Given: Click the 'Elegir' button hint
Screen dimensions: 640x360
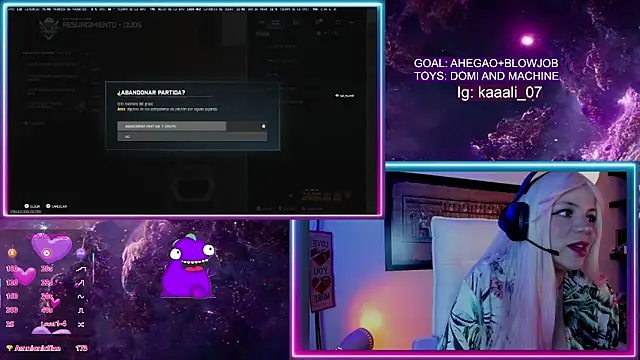Looking at the screenshot, I should (32, 206).
